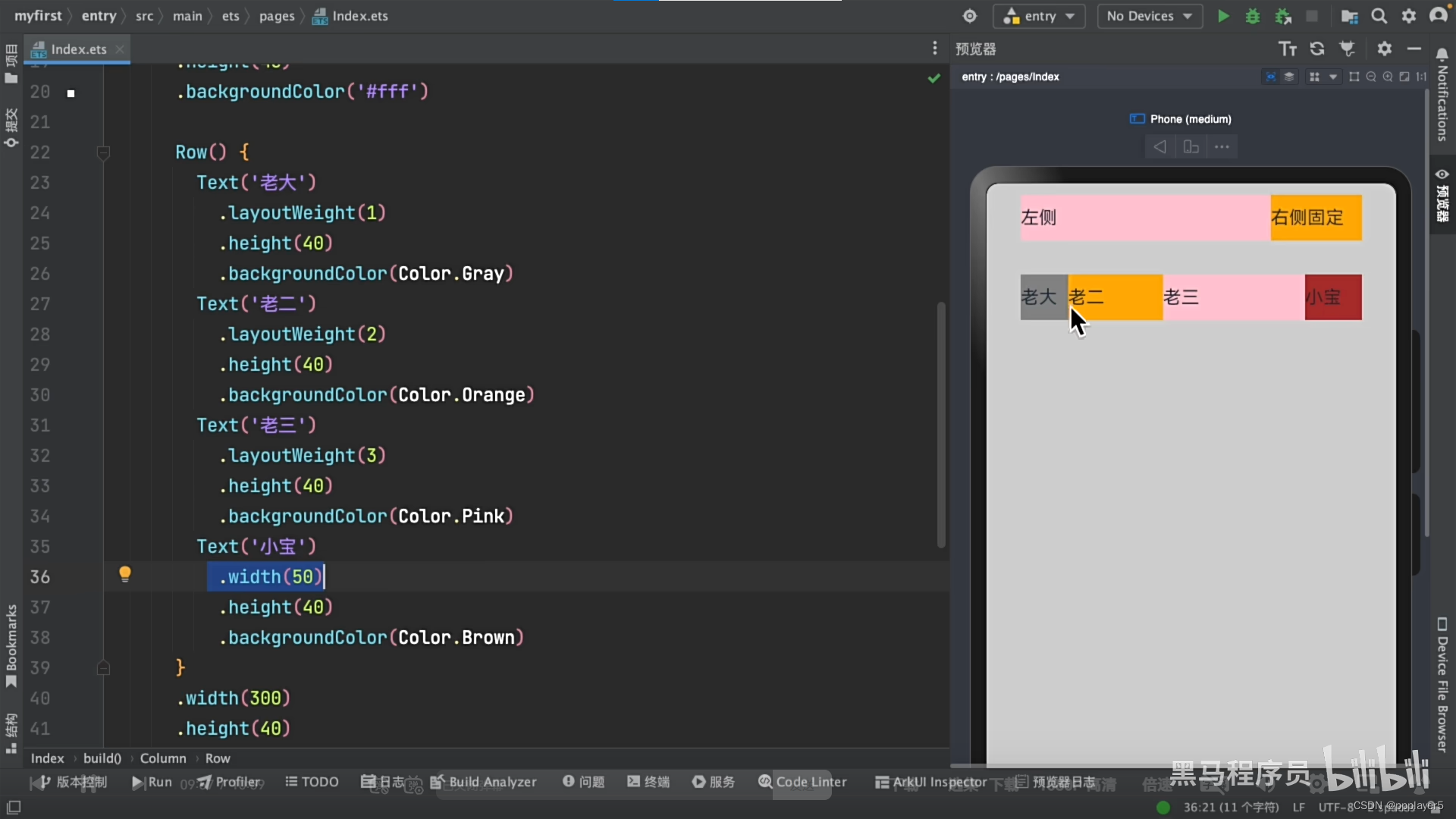Viewport: 1456px width, 819px height.
Task: Click the zoom in previewer icon
Action: click(x=1388, y=77)
